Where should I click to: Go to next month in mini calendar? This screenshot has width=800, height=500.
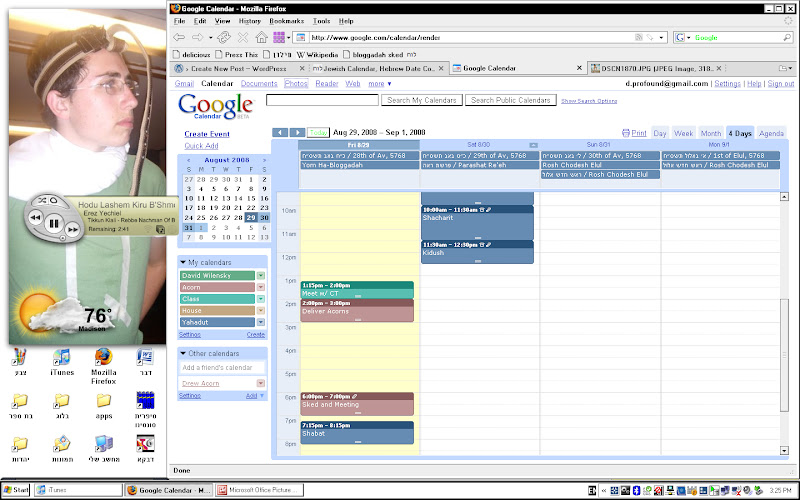point(264,160)
